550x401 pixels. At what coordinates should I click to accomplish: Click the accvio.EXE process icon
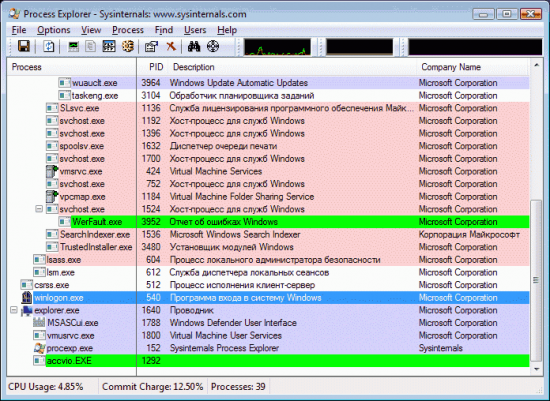pos(39,361)
